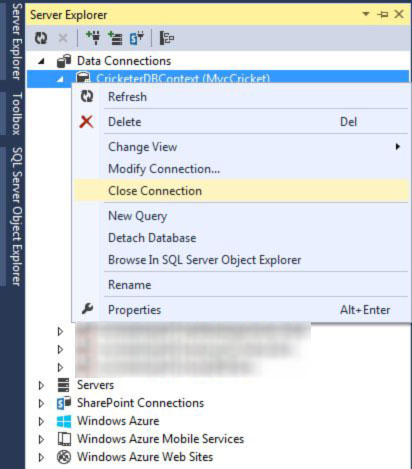This screenshot has height=469, width=412.
Task: Click the CricketerDBContext database icon
Action: pos(83,77)
